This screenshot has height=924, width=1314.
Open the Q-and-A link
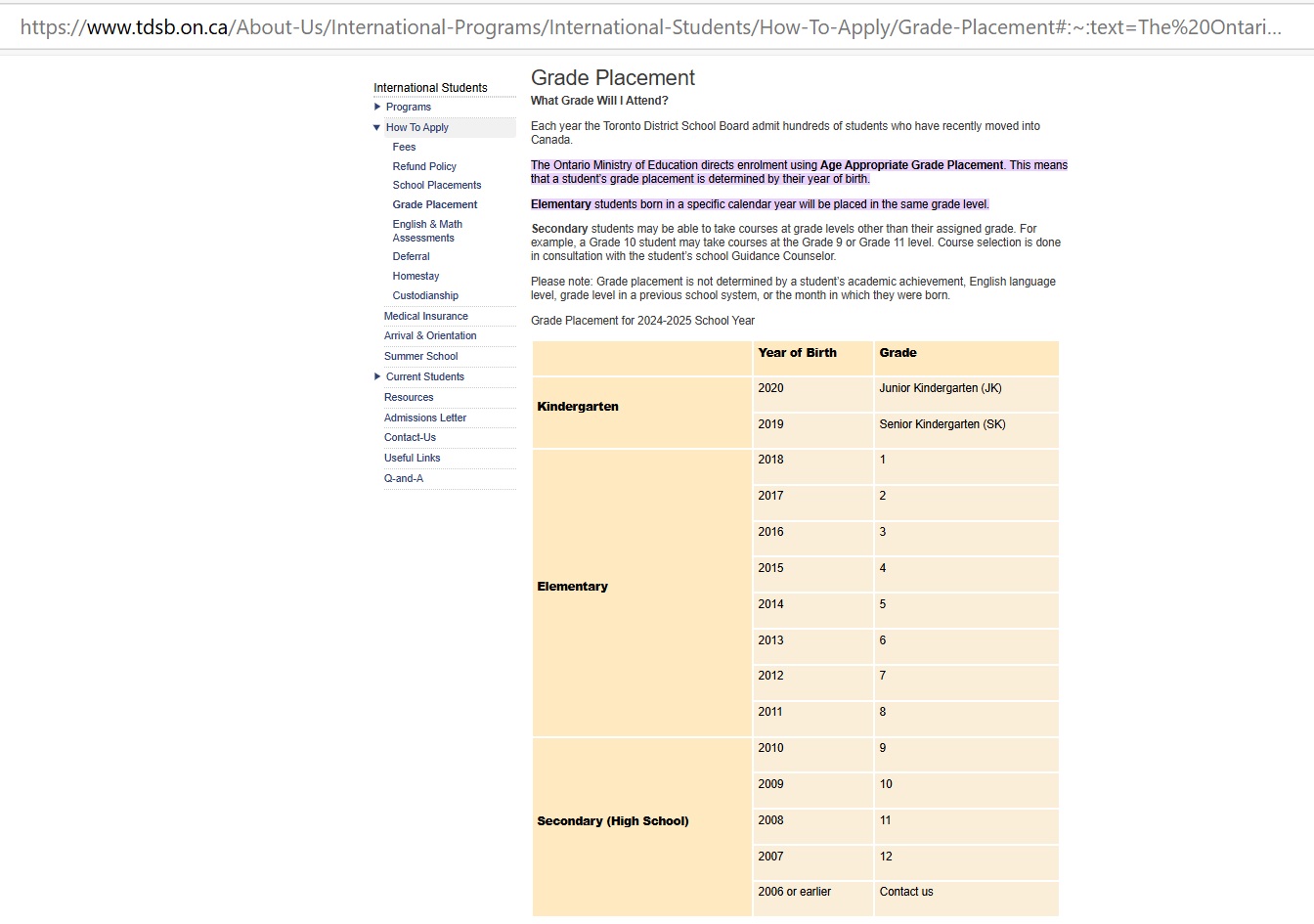click(x=404, y=478)
